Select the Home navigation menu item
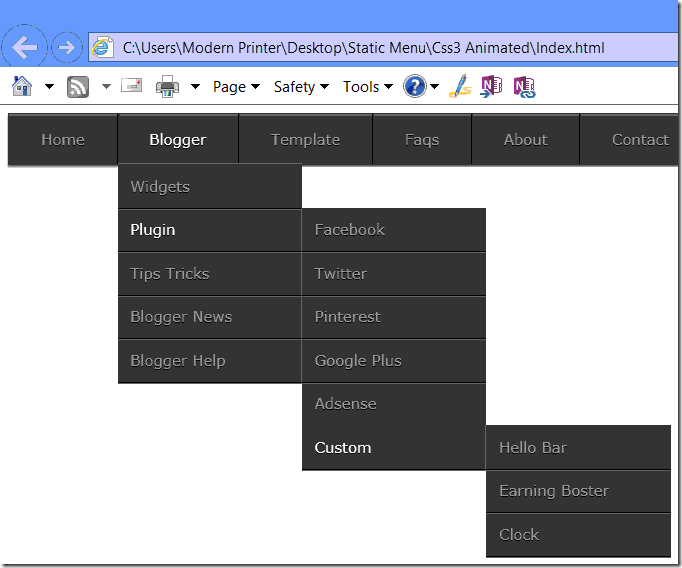Viewport: 682px width, 568px height. pos(63,140)
